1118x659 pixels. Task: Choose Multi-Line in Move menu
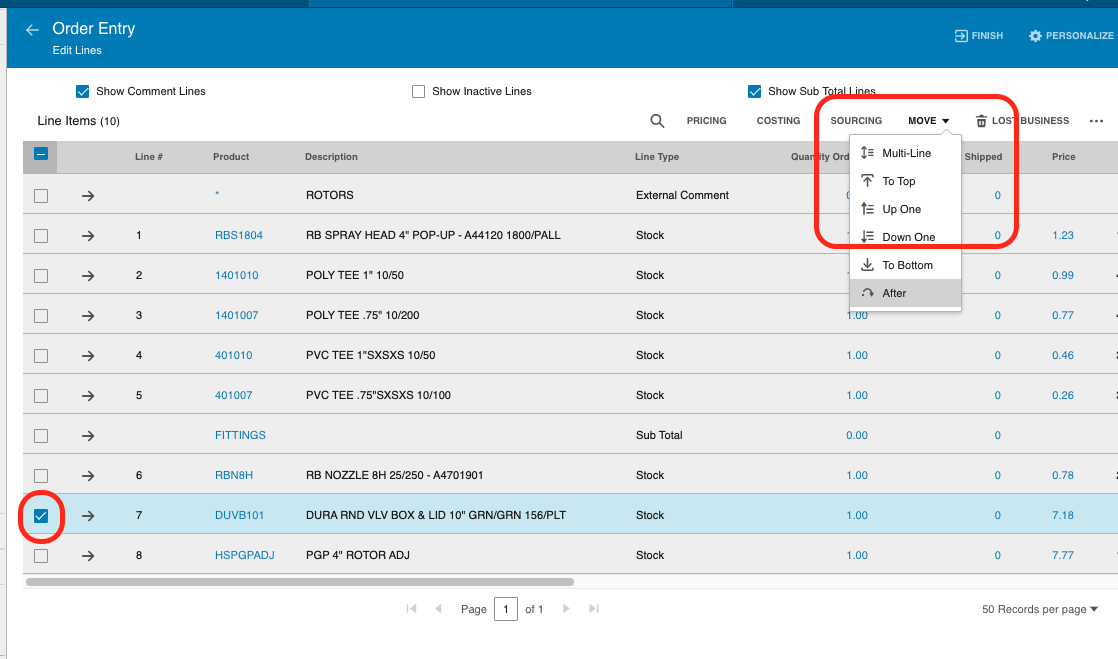pyautogui.click(x=906, y=153)
